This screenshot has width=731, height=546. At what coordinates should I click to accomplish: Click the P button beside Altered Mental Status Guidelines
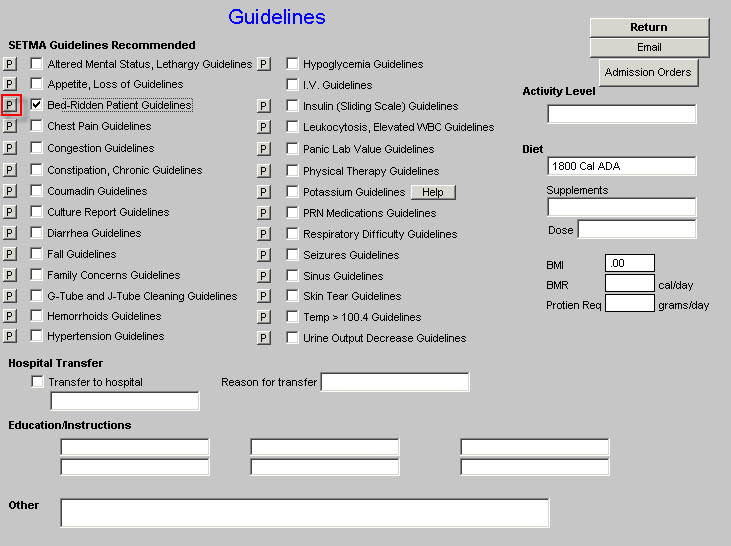coord(9,63)
